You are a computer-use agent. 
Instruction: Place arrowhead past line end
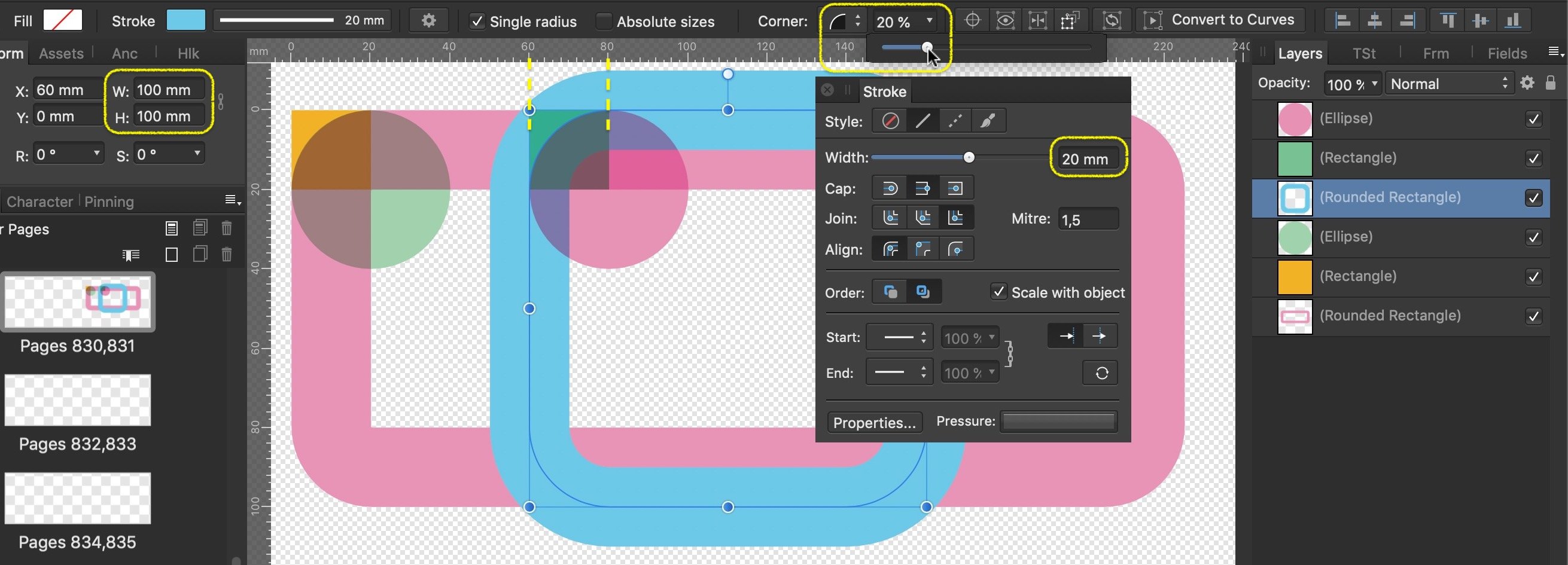1100,336
